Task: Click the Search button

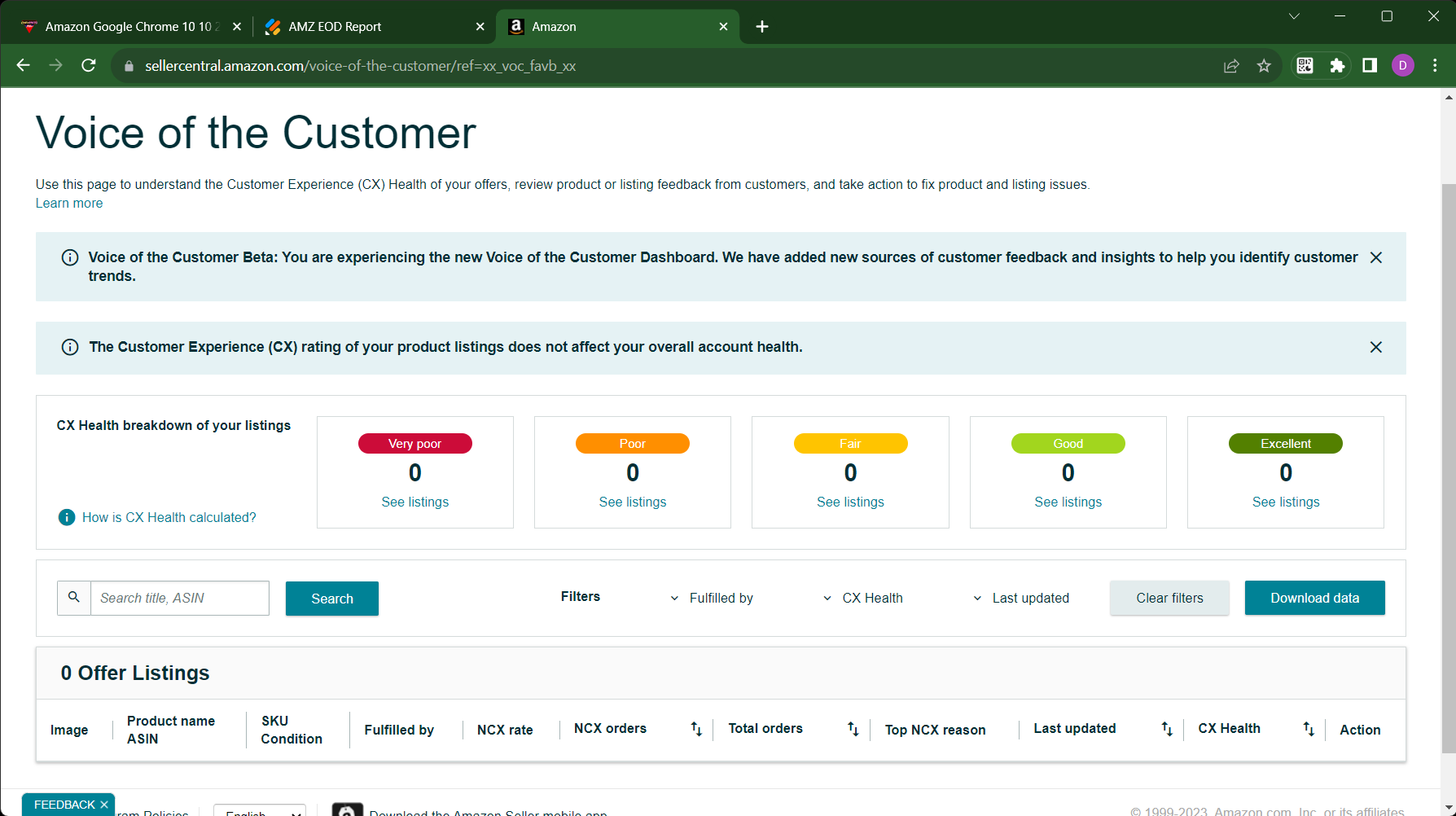Action: (x=332, y=599)
